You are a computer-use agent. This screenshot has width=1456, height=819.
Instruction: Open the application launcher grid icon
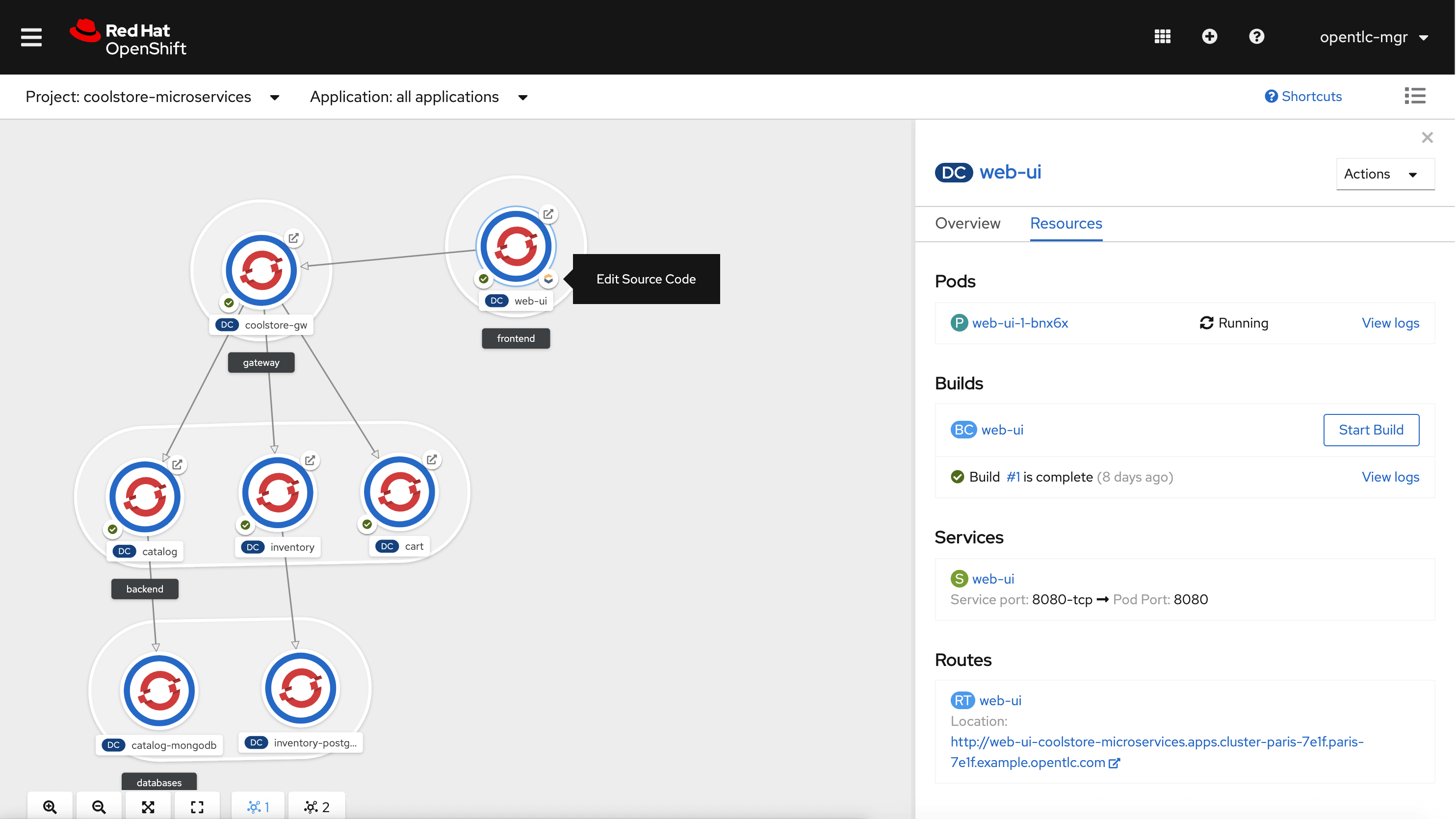click(x=1162, y=37)
